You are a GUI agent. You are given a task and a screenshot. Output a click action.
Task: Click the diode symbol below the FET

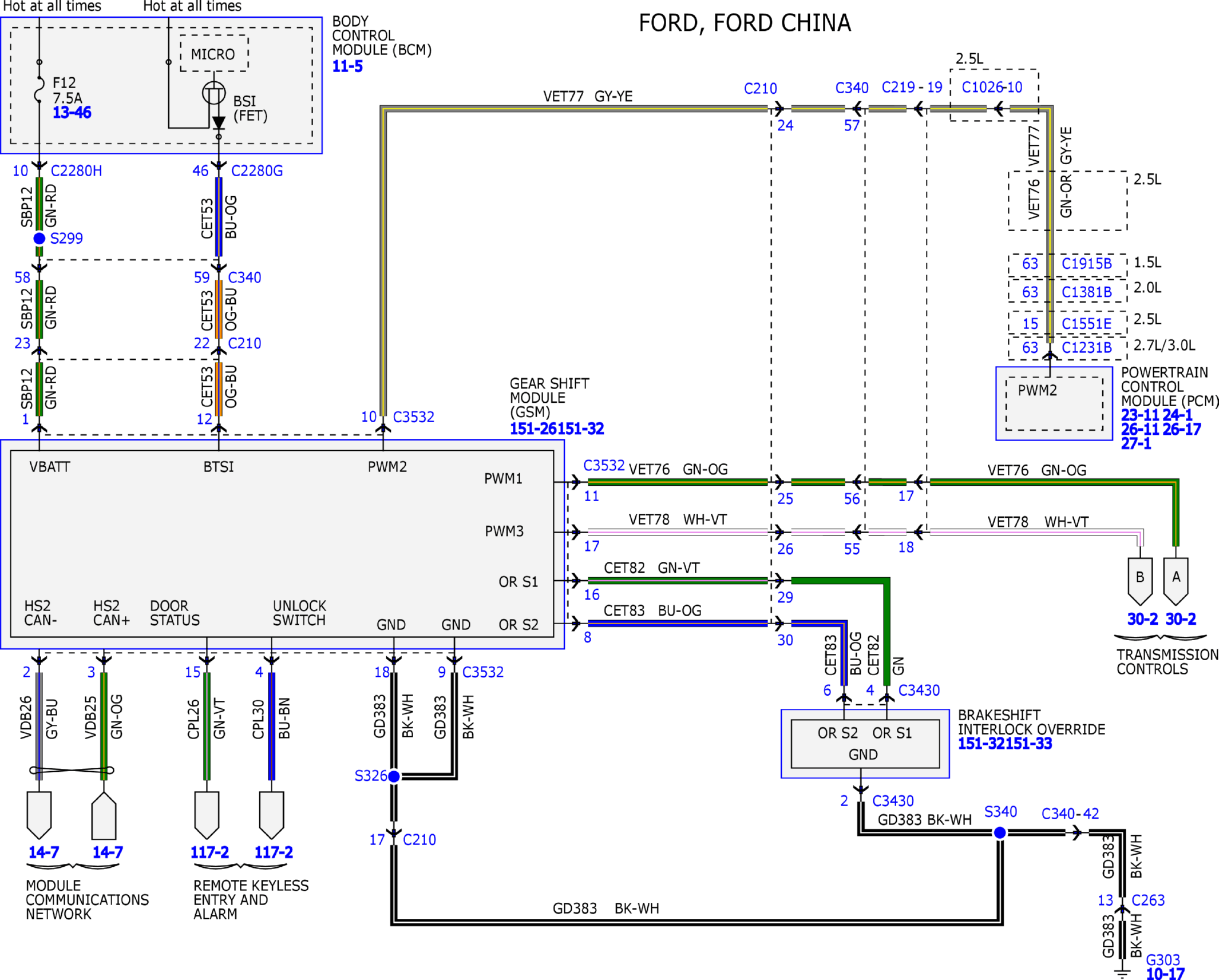[x=219, y=123]
